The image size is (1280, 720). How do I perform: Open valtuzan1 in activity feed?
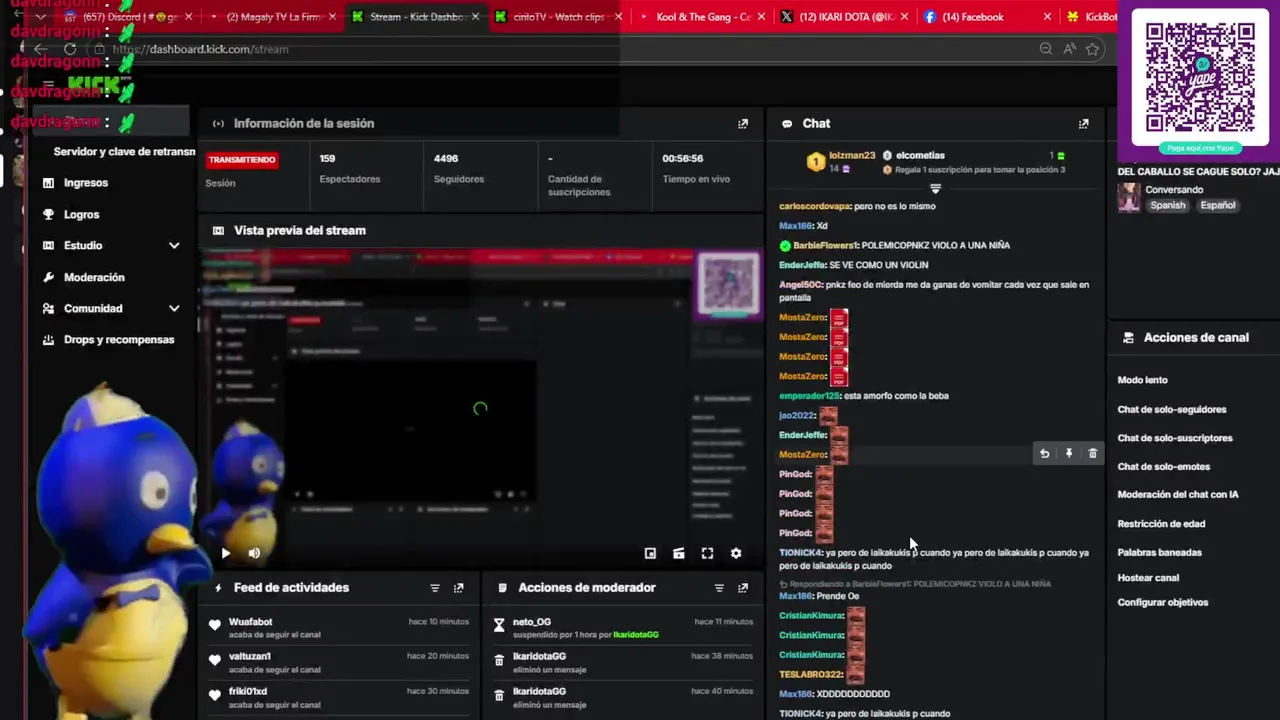coord(250,657)
